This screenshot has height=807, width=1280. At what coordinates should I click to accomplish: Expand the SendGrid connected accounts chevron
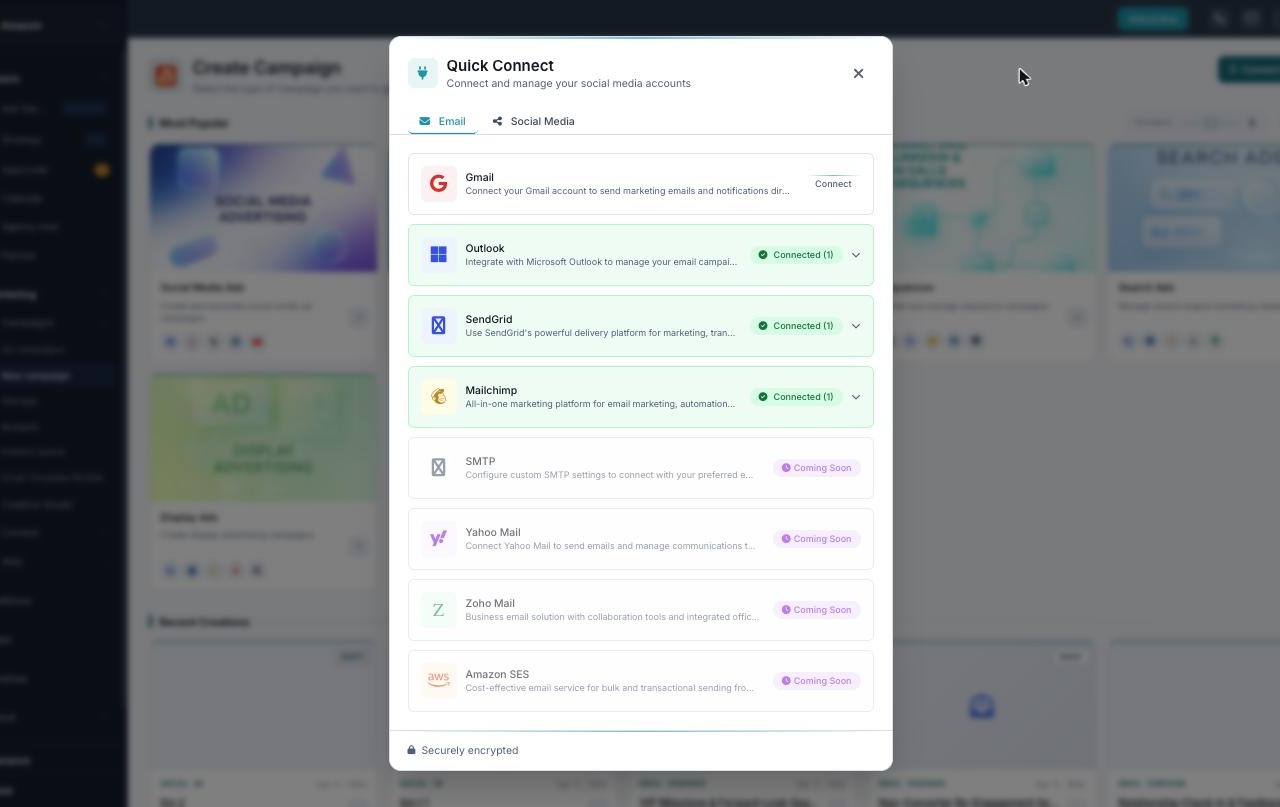[856, 326]
